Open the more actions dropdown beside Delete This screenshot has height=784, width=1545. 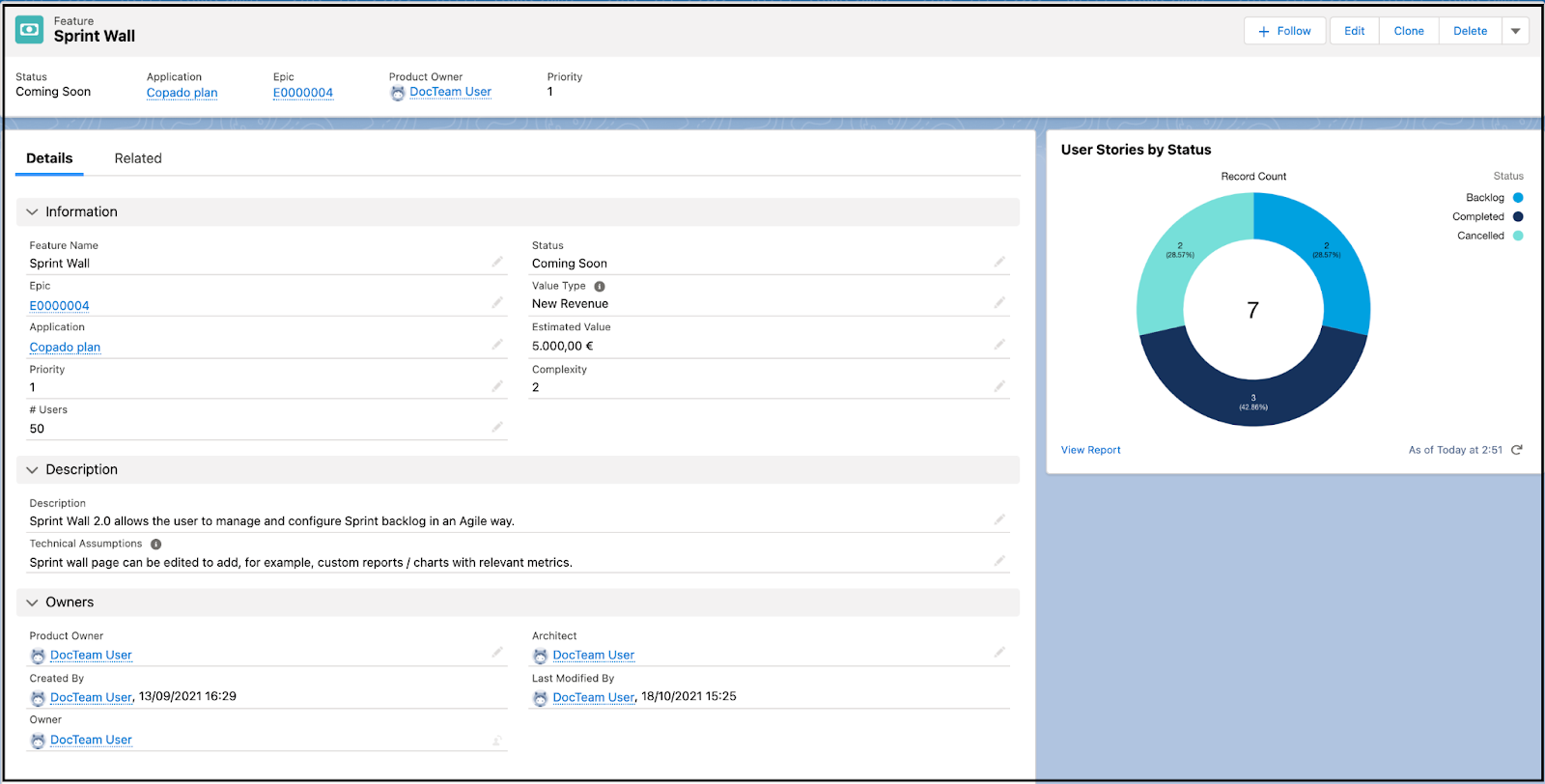click(1515, 31)
